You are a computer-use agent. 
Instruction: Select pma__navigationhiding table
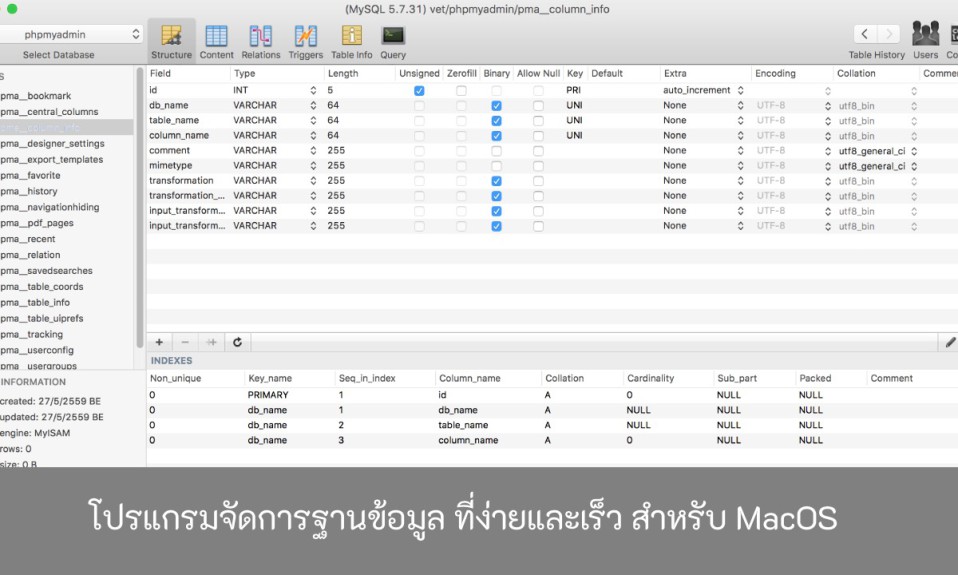coord(66,207)
